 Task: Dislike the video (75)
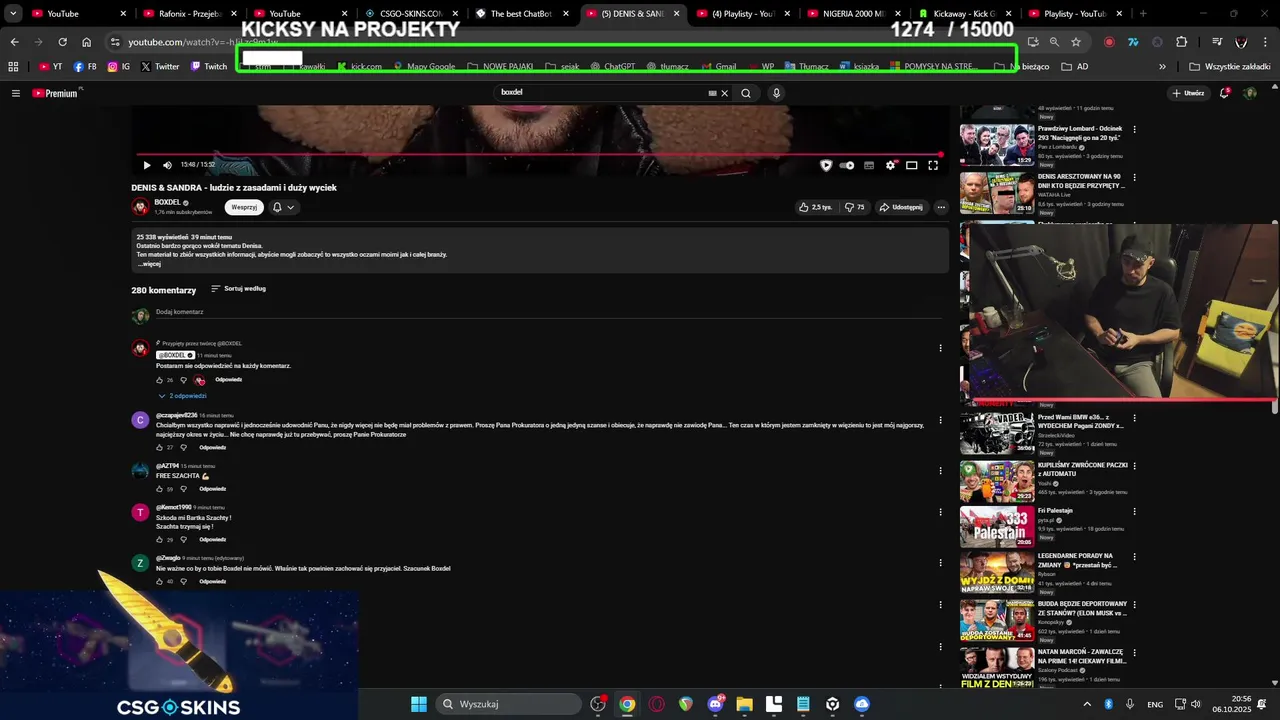pos(854,207)
